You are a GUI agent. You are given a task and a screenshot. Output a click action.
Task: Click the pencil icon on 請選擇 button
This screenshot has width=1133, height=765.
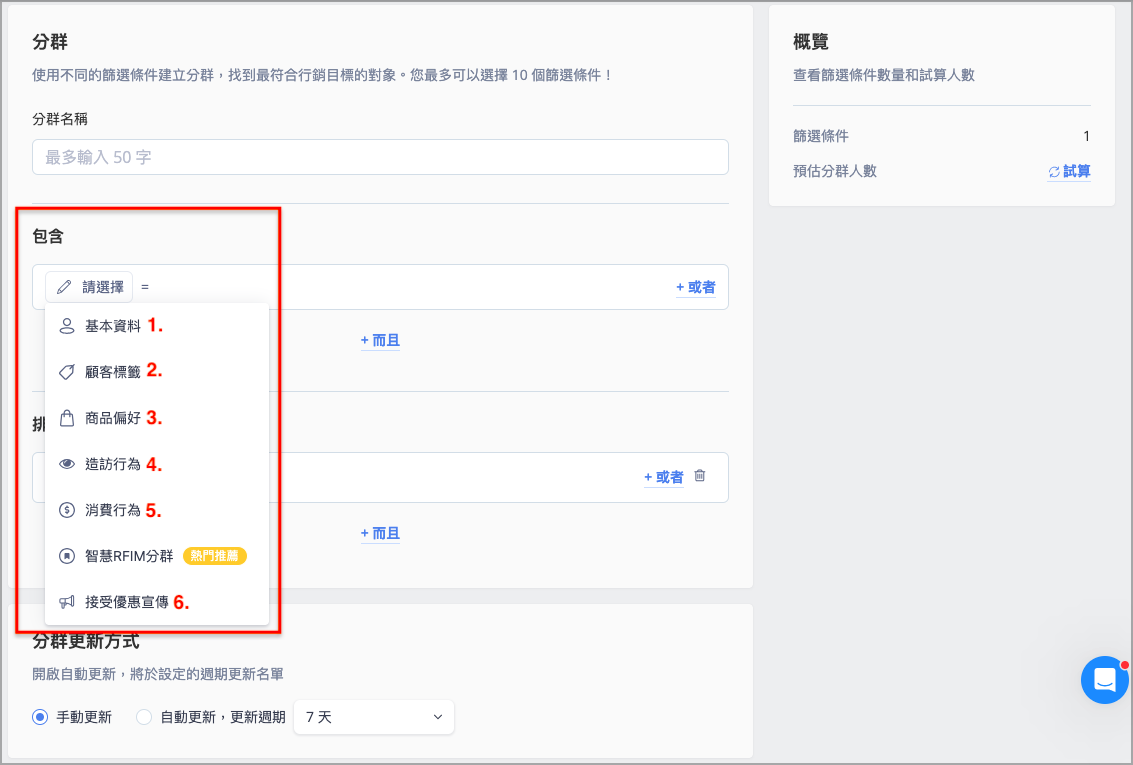pos(64,287)
